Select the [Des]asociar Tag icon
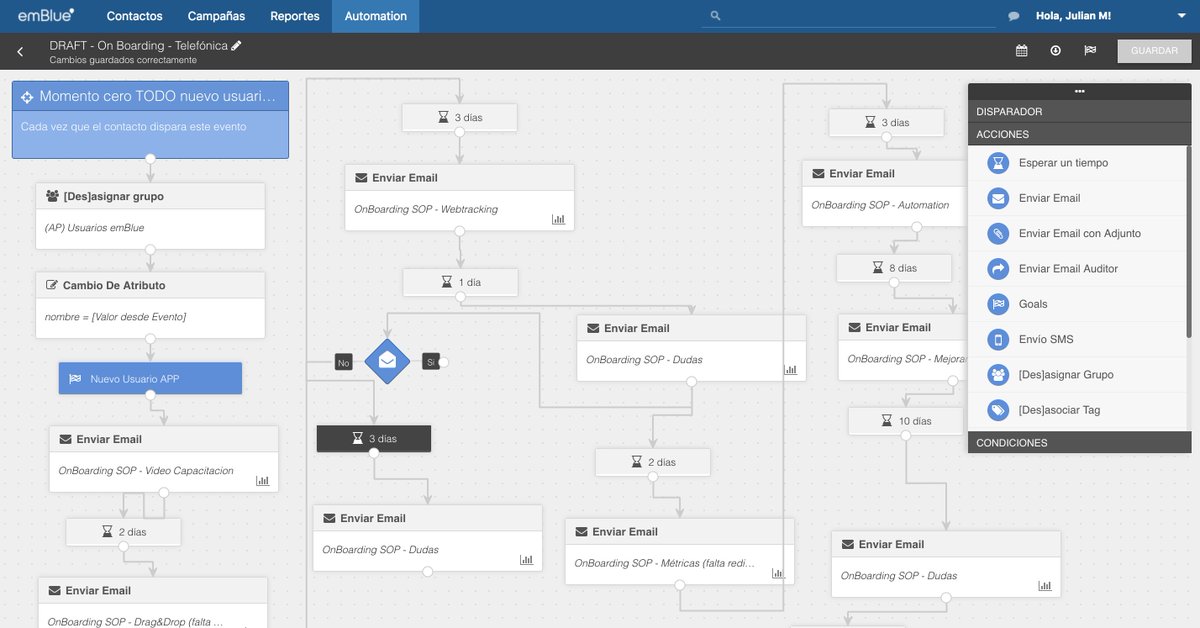The image size is (1200, 628). click(x=998, y=410)
